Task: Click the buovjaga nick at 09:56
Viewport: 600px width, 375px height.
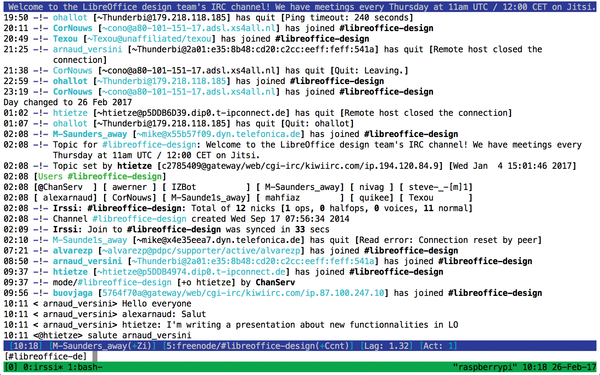Action: (x=73, y=293)
